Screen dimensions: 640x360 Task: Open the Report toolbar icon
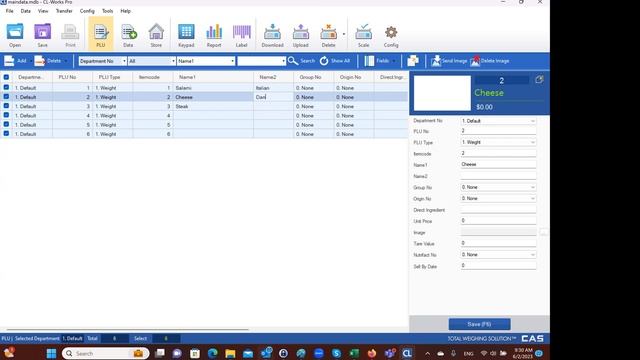point(214,35)
